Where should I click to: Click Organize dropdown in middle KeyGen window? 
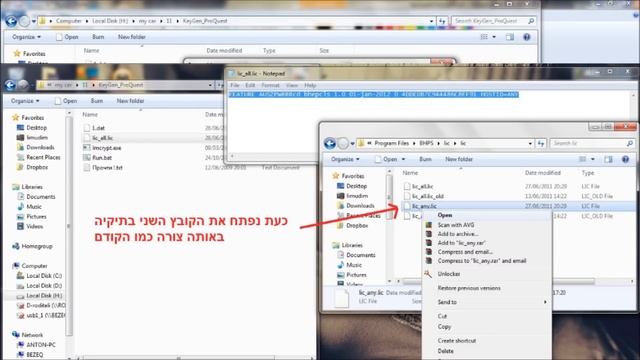click(25, 101)
